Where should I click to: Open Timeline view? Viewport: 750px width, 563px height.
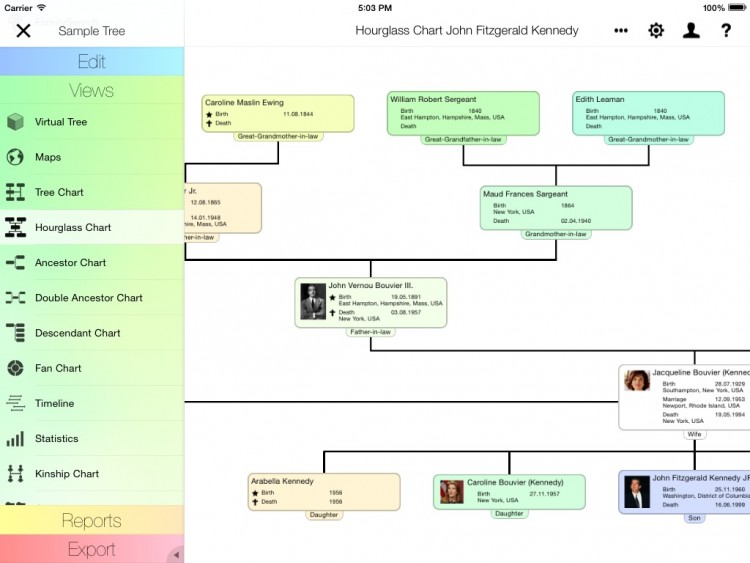[x=92, y=403]
